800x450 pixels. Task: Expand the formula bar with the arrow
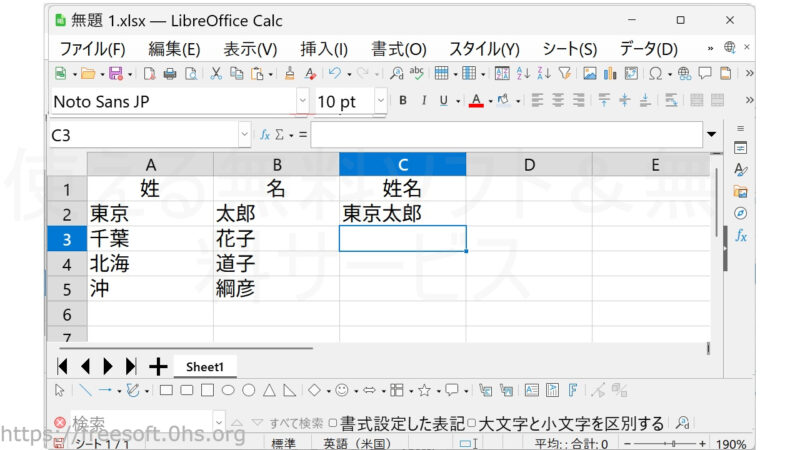(x=711, y=134)
